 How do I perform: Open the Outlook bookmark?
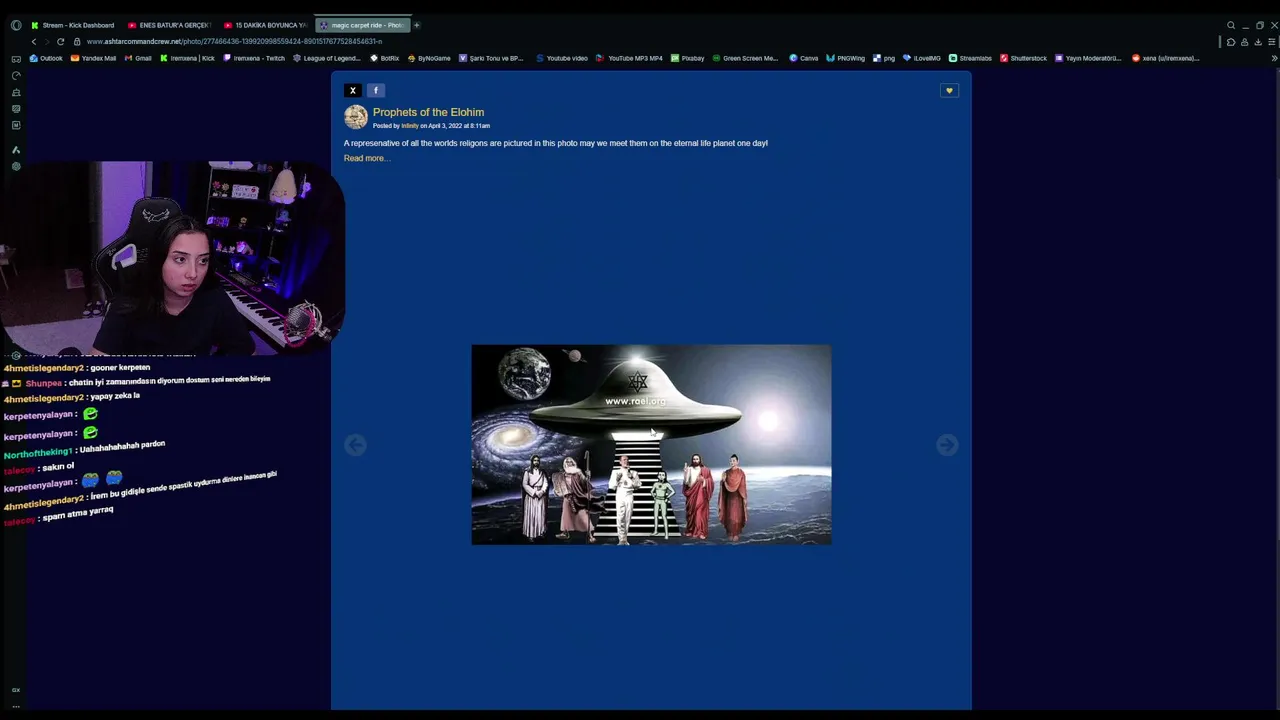click(46, 58)
